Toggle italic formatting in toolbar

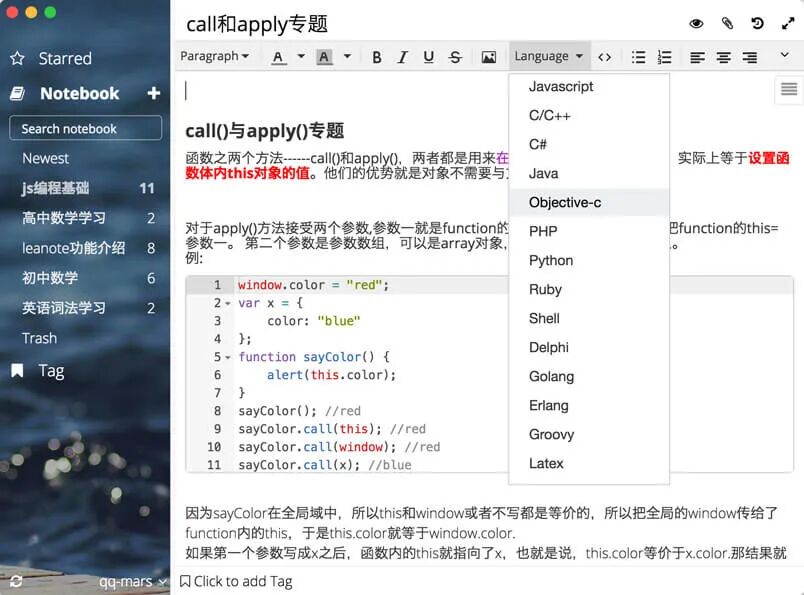(403, 57)
